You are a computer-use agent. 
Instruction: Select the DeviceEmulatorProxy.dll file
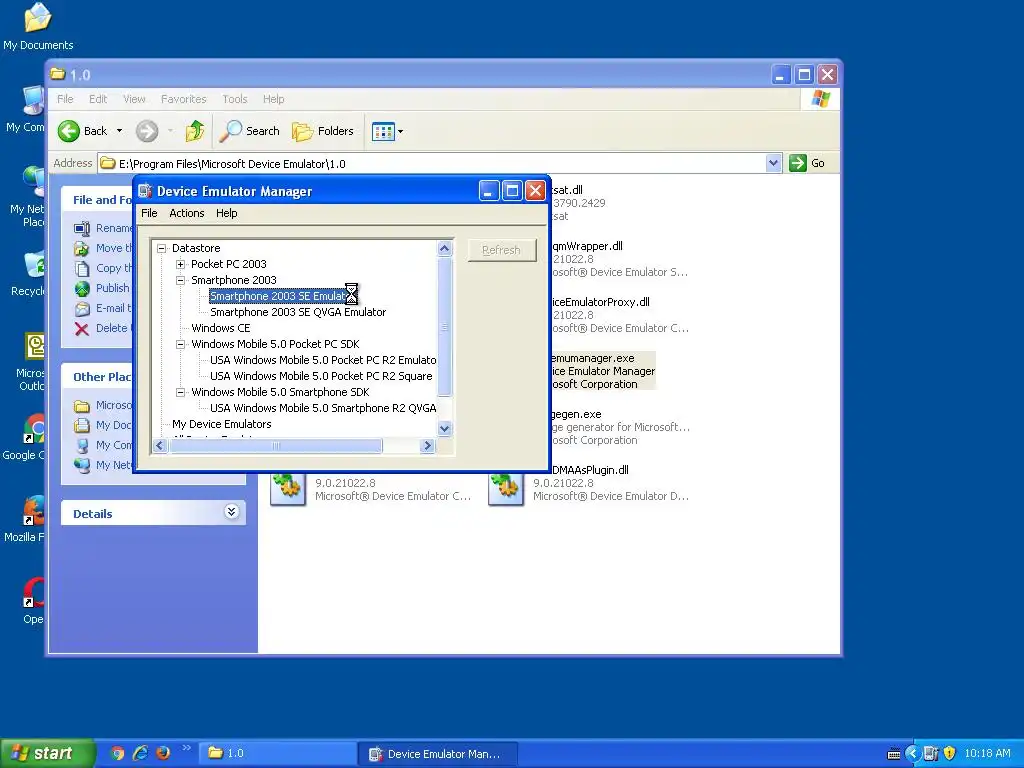(618, 315)
